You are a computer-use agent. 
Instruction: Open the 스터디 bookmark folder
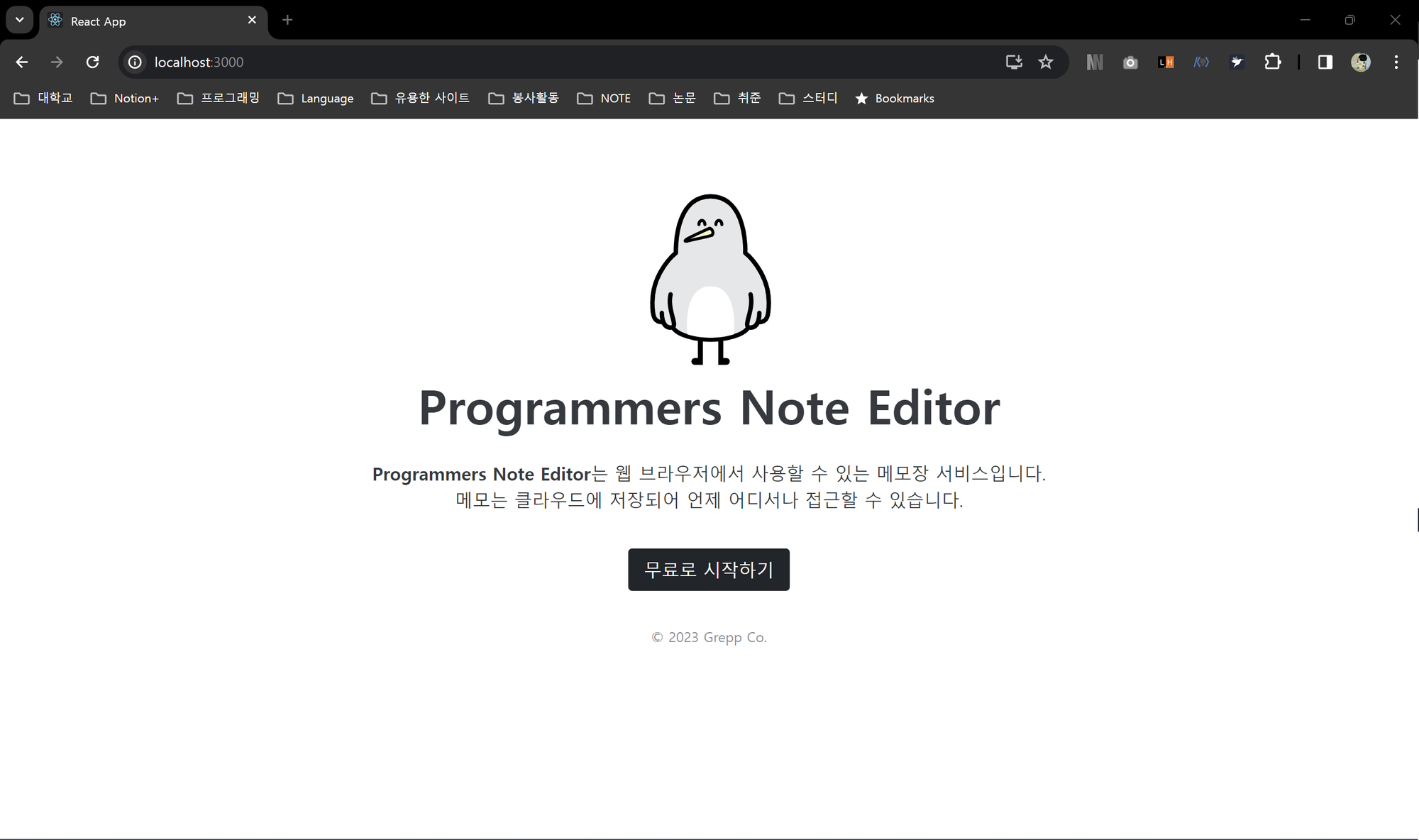point(808,98)
